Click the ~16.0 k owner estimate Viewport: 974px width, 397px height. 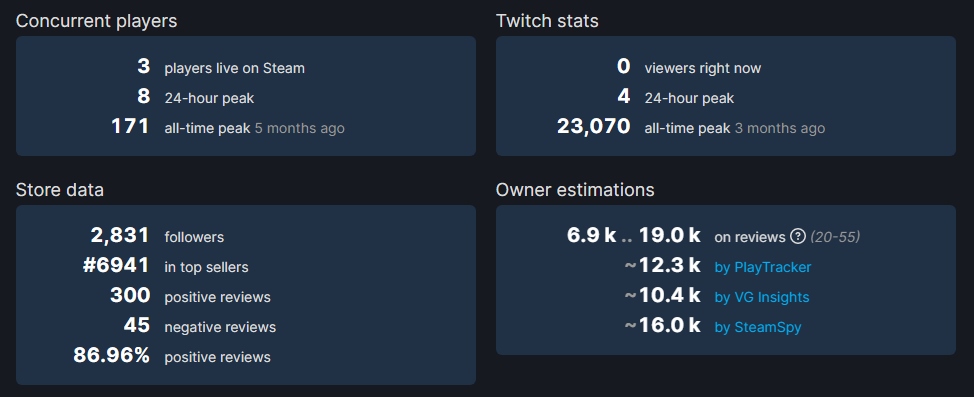tap(662, 325)
